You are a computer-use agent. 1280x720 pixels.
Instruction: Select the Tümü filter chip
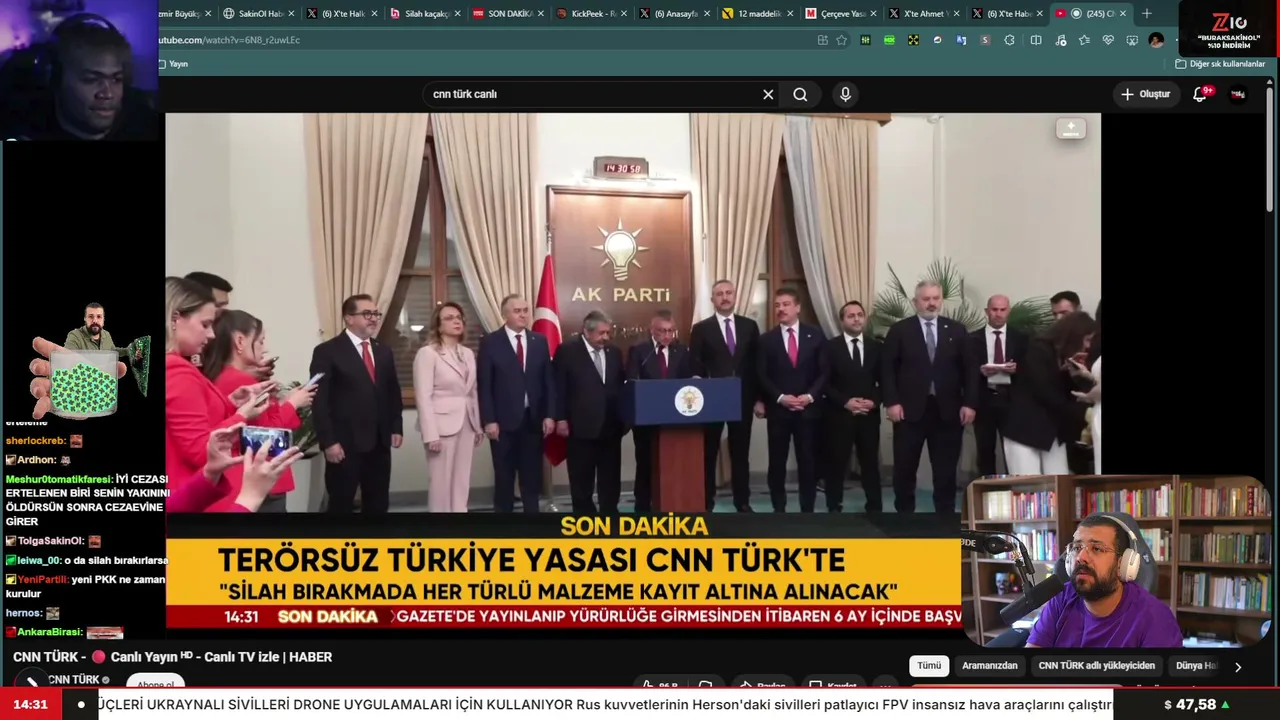tap(929, 666)
